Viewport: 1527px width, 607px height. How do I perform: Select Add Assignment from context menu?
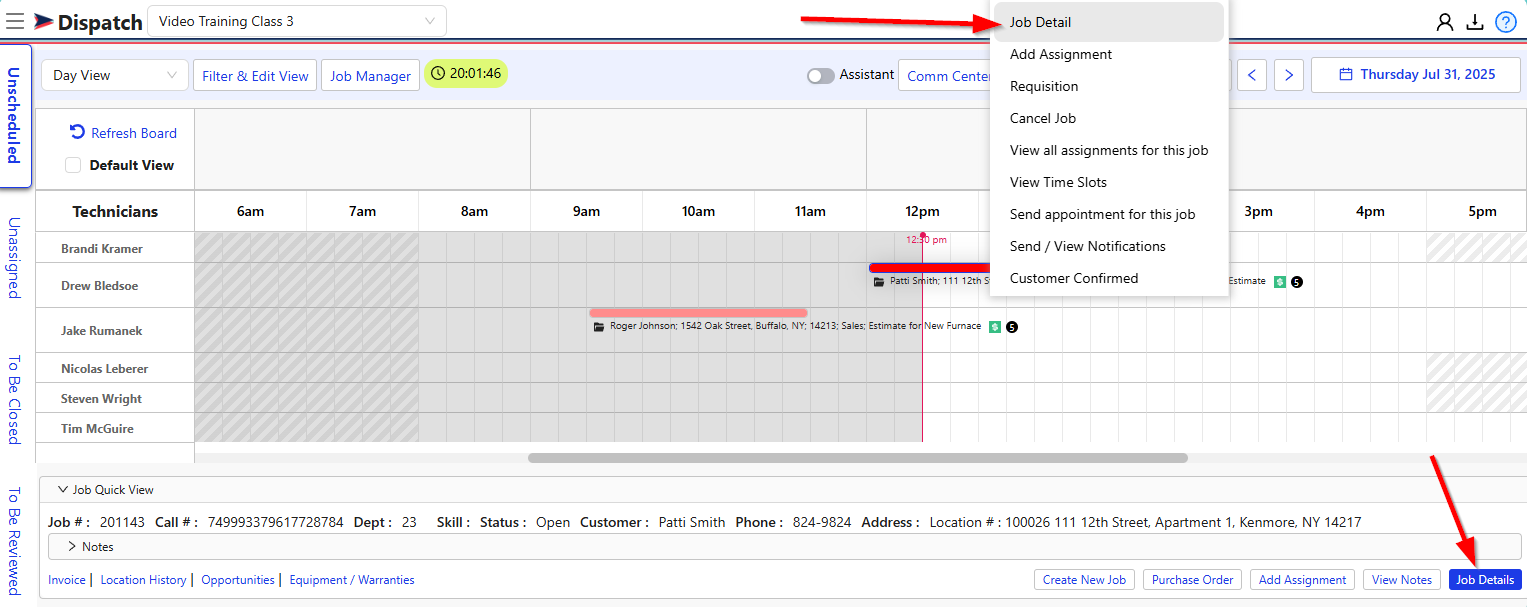[1109, 54]
